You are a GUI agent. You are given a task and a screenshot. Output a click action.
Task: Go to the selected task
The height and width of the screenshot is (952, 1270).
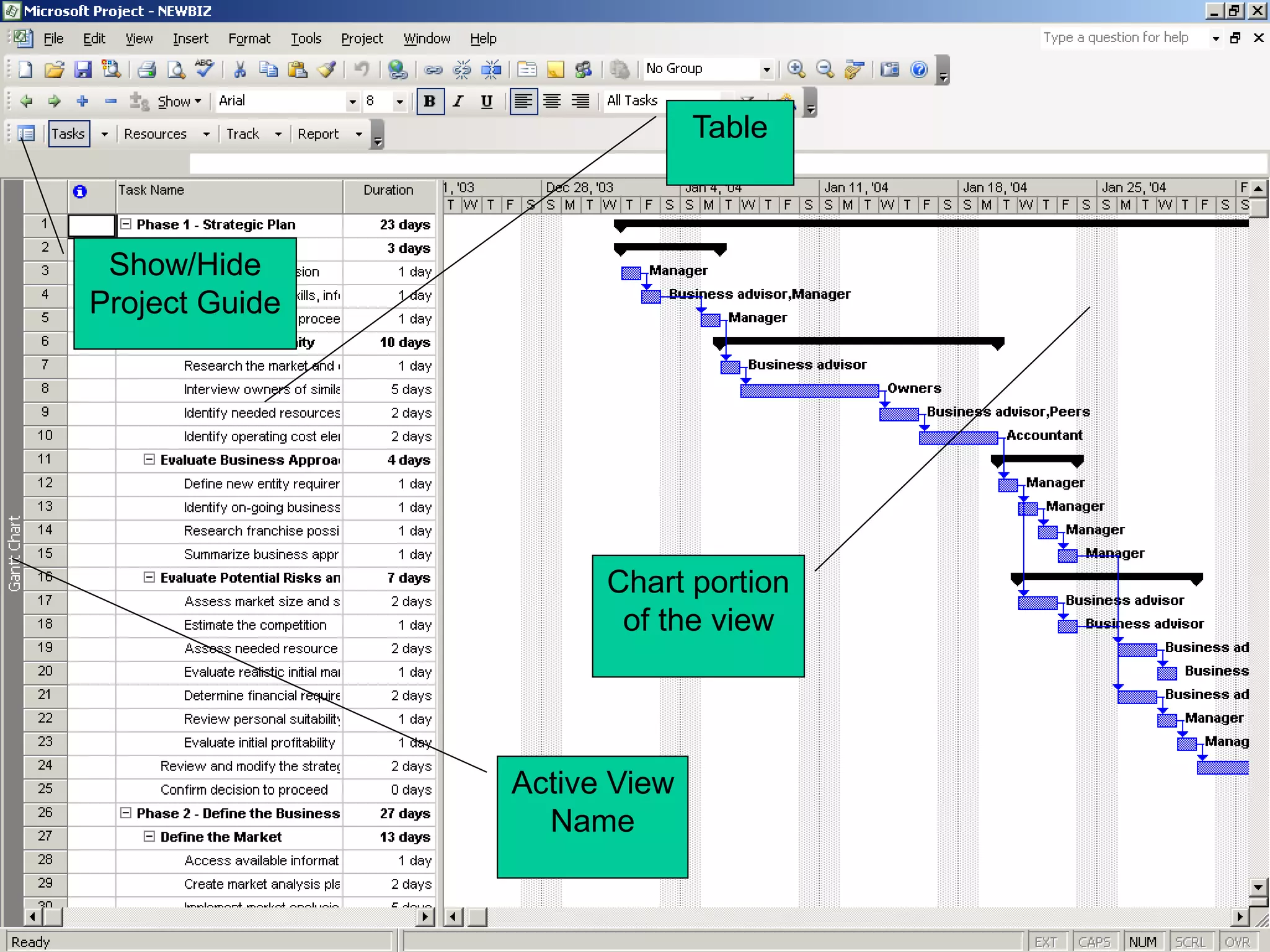(855, 69)
